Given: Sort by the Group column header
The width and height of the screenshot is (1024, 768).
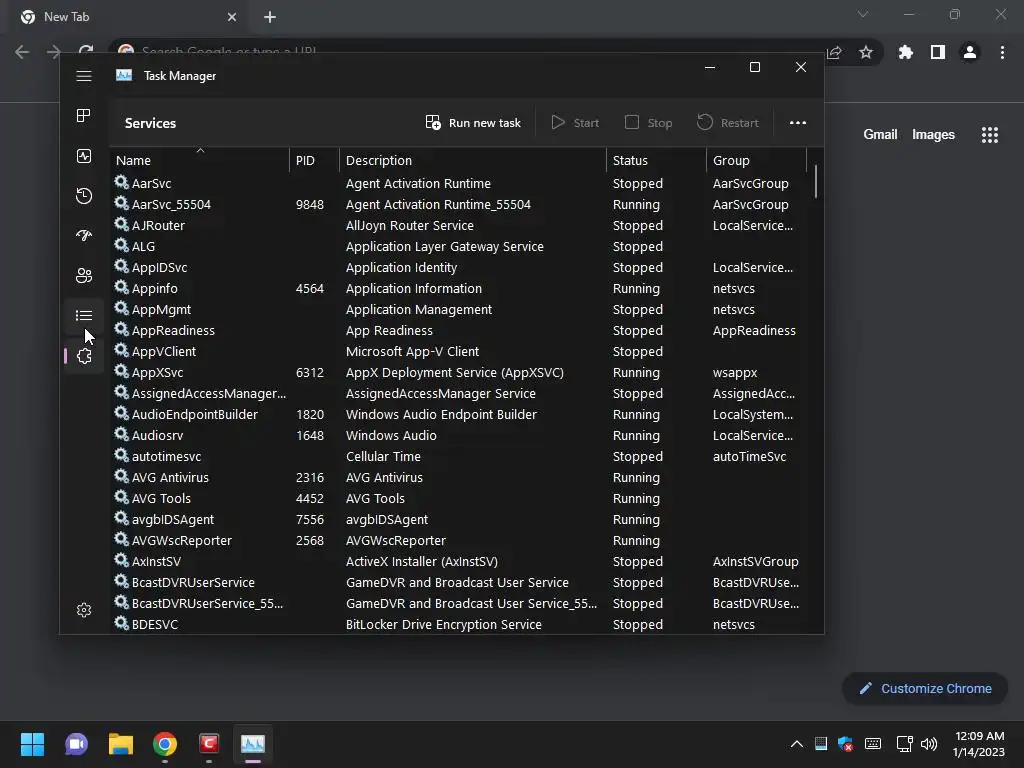Looking at the screenshot, I should pos(756,160).
